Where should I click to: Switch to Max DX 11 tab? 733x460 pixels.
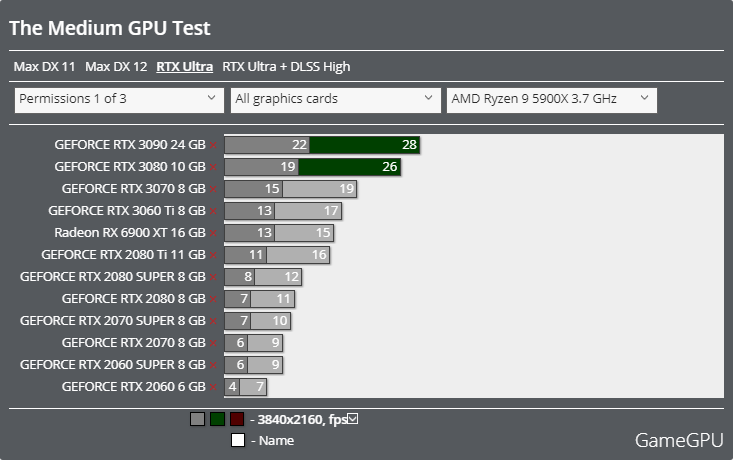point(44,66)
